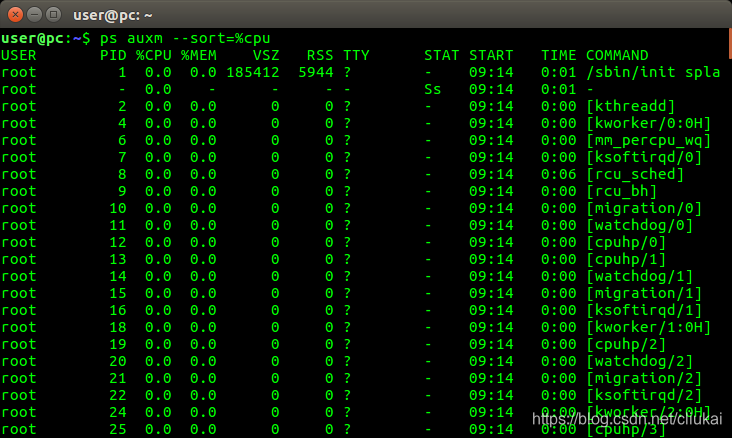Click the [watchdog/0] process name

pyautogui.click(x=640, y=226)
